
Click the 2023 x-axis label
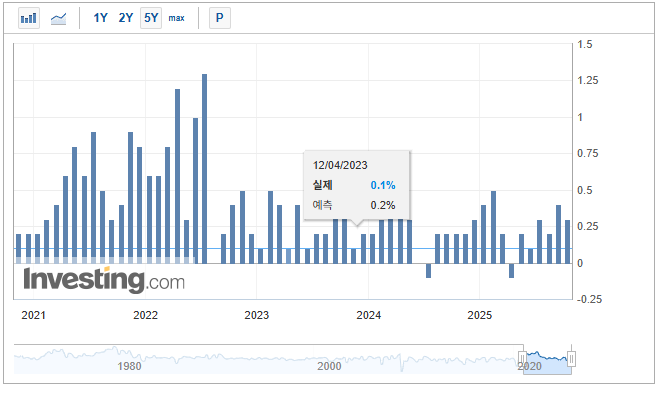point(256,315)
